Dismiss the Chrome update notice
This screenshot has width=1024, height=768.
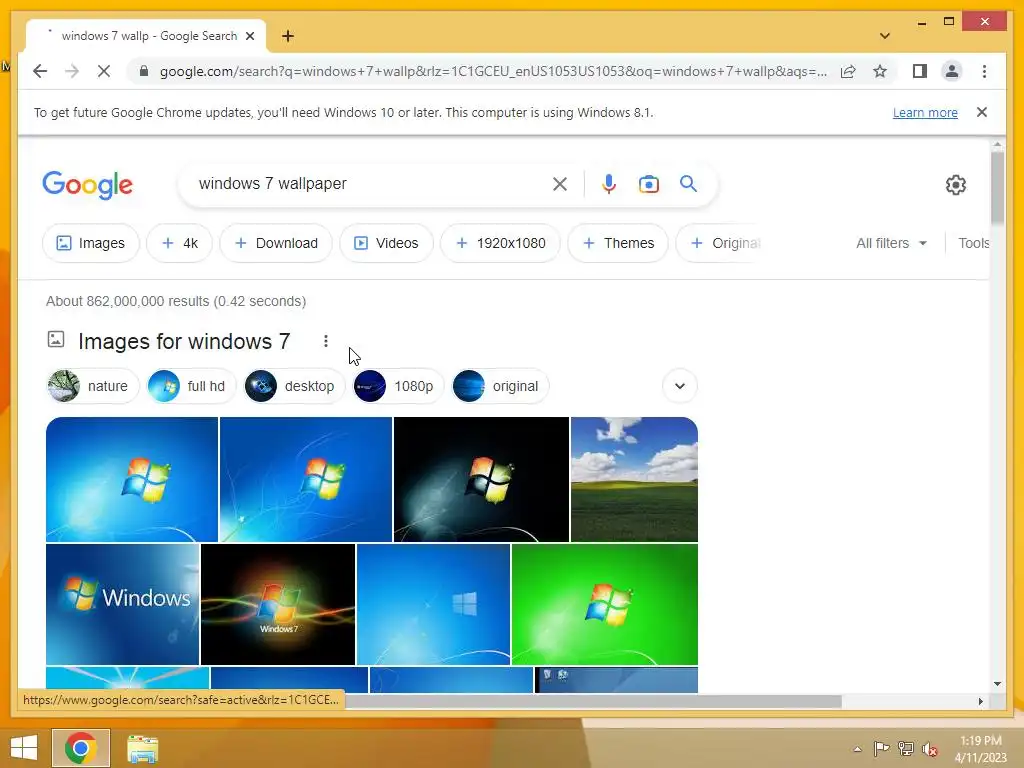tap(981, 112)
